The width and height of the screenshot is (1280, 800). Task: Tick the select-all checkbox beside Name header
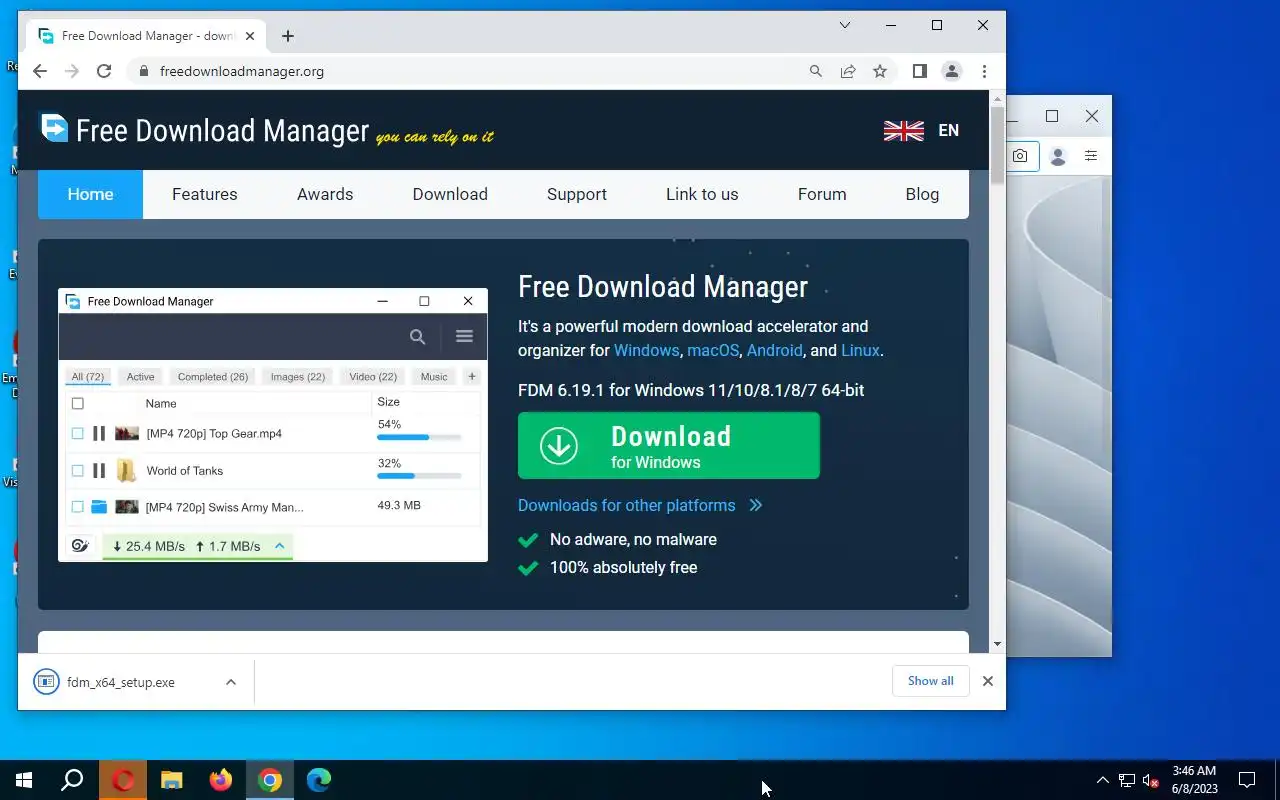click(x=78, y=404)
